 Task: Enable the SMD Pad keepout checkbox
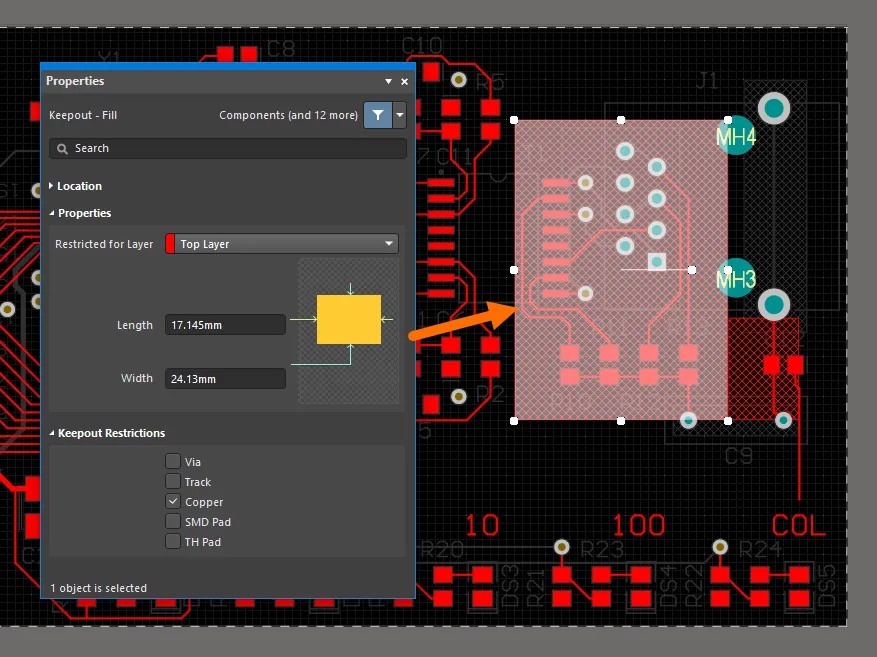tap(173, 522)
